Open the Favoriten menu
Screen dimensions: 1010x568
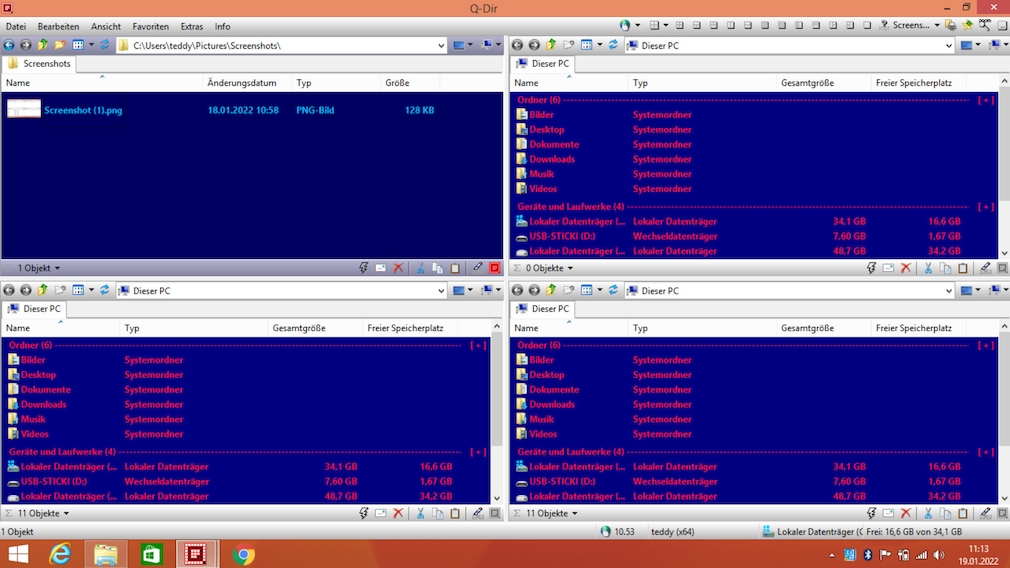pos(150,26)
